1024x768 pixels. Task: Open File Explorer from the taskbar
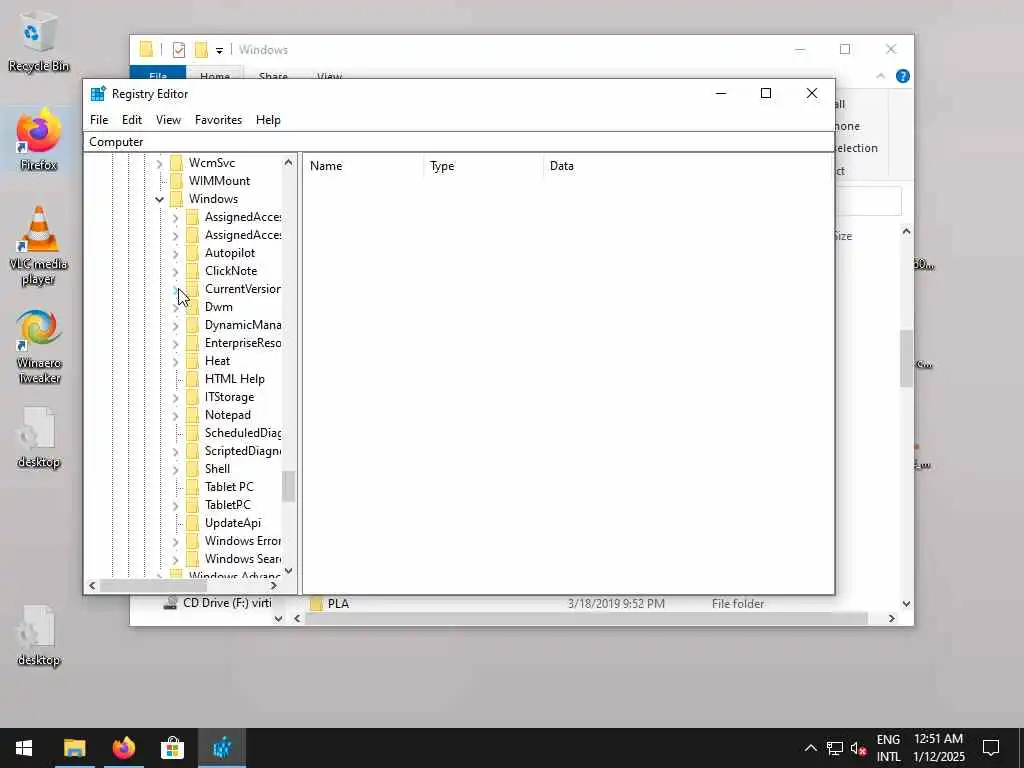pyautogui.click(x=74, y=748)
